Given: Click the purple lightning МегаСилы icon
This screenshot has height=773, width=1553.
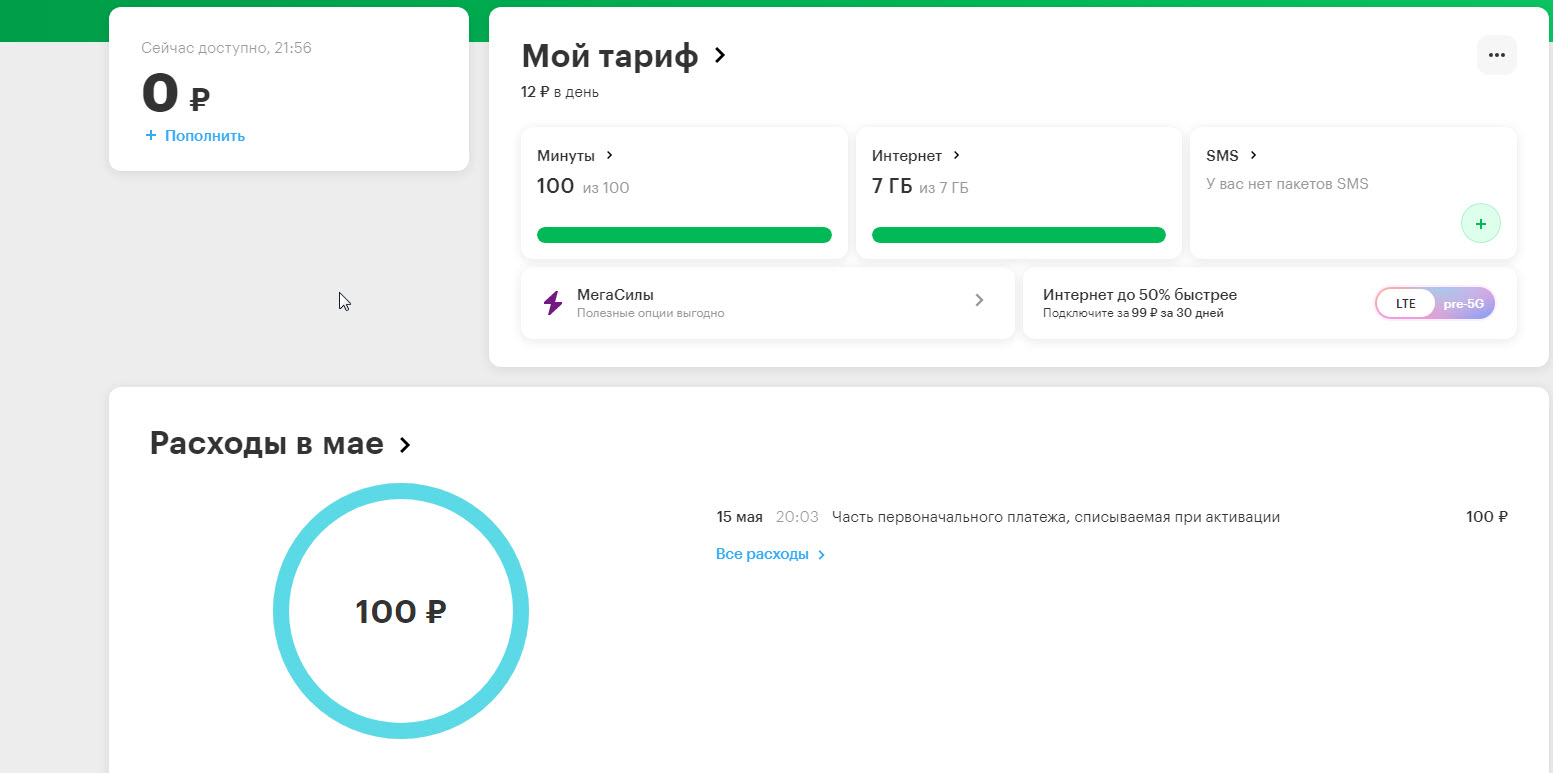Looking at the screenshot, I should (x=553, y=303).
